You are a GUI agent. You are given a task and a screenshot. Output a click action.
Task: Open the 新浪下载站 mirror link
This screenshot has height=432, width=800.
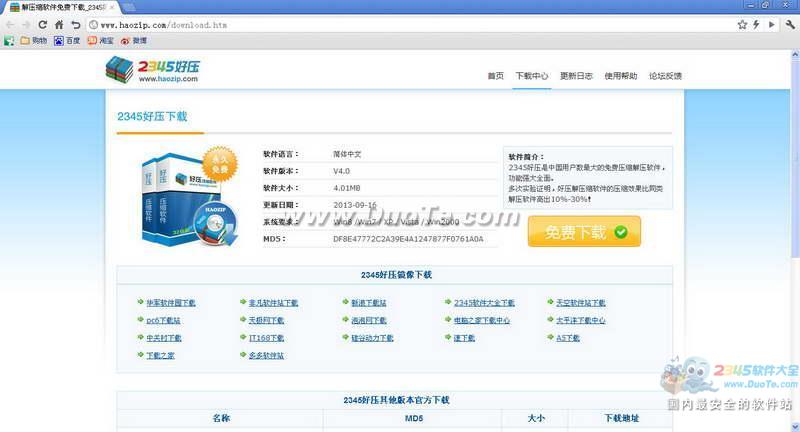pyautogui.click(x=369, y=303)
